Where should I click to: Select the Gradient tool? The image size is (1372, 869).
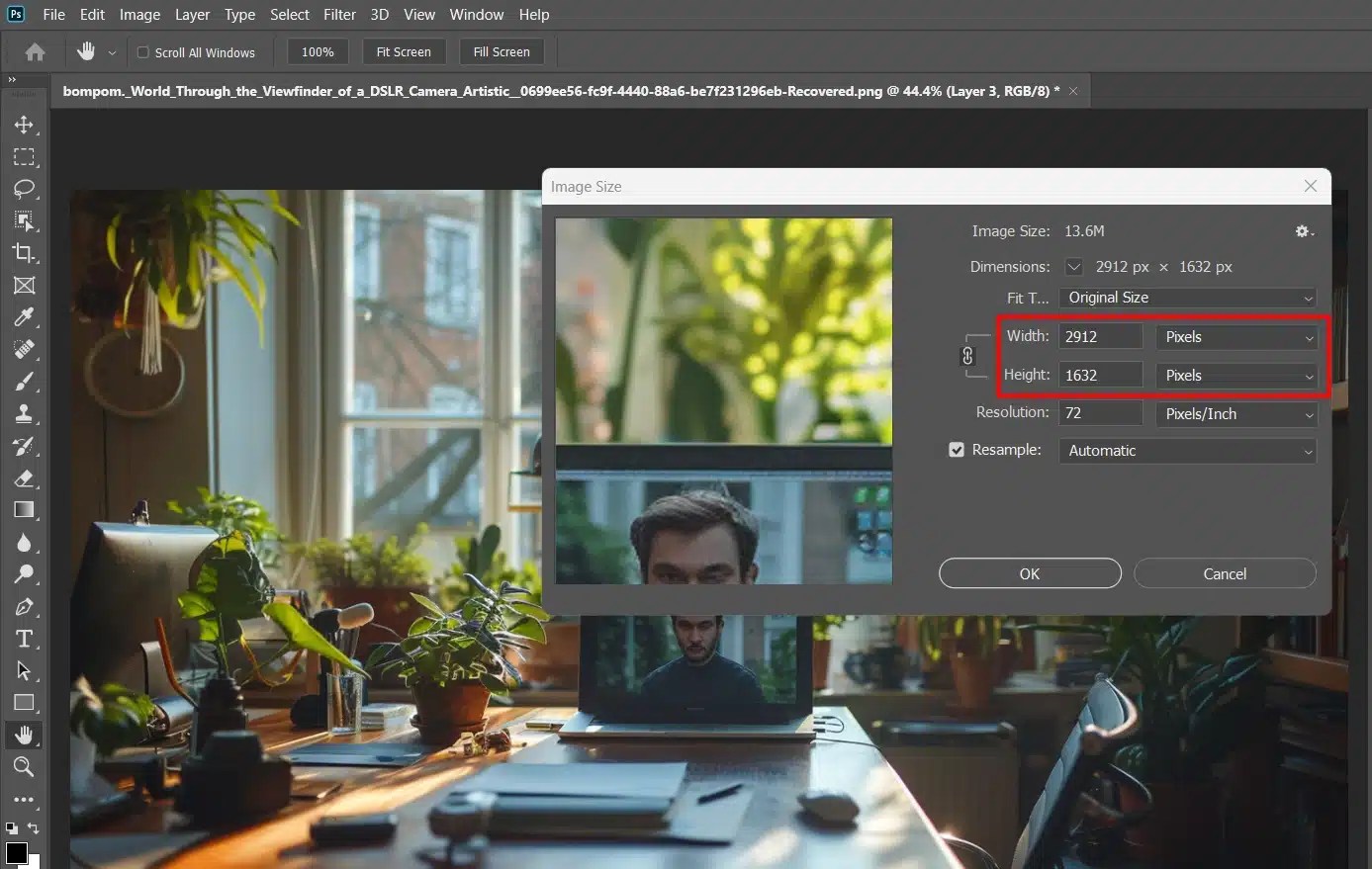pyautogui.click(x=24, y=510)
